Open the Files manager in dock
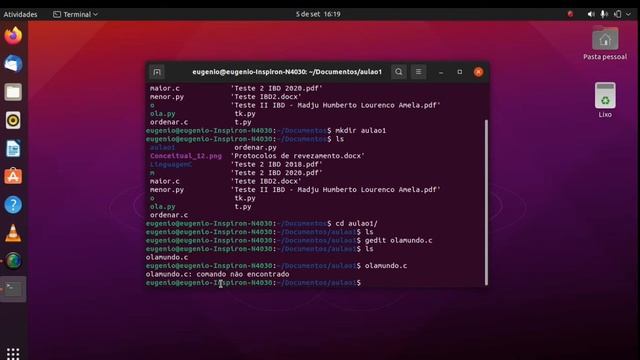 (13, 92)
